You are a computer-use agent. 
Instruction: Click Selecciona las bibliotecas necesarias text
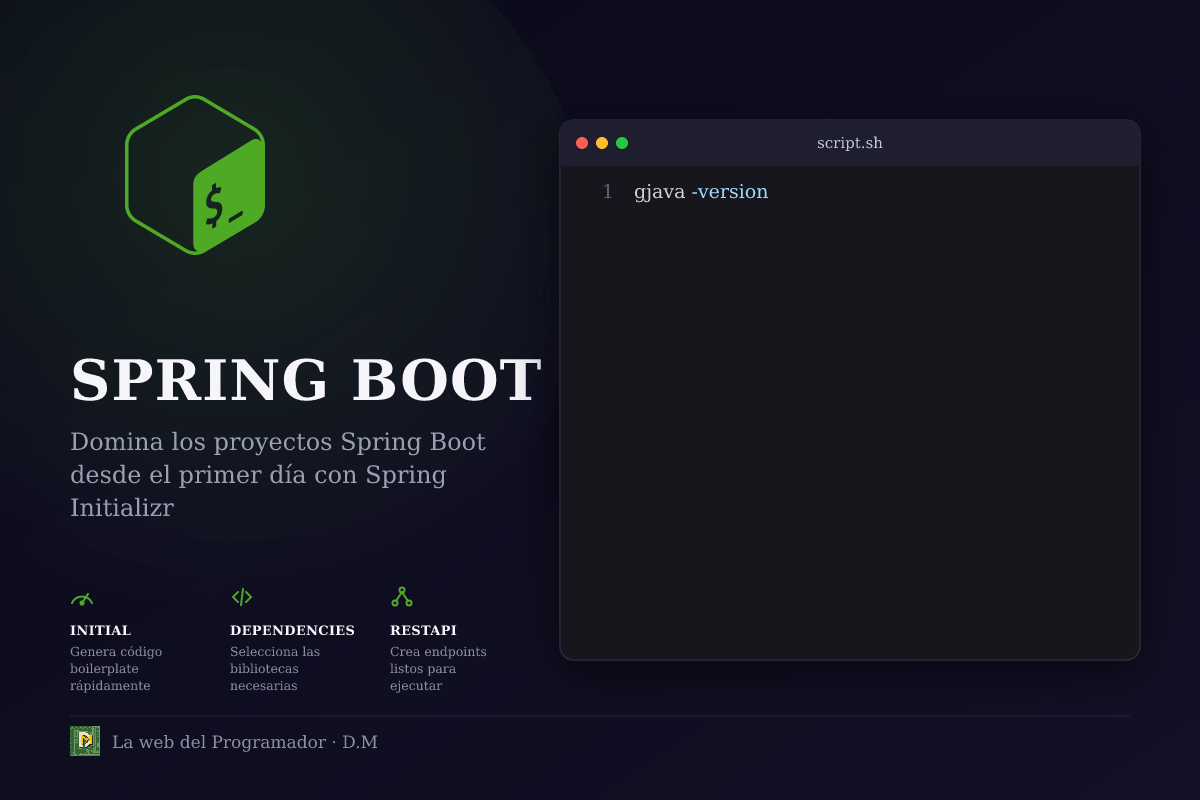coord(275,669)
